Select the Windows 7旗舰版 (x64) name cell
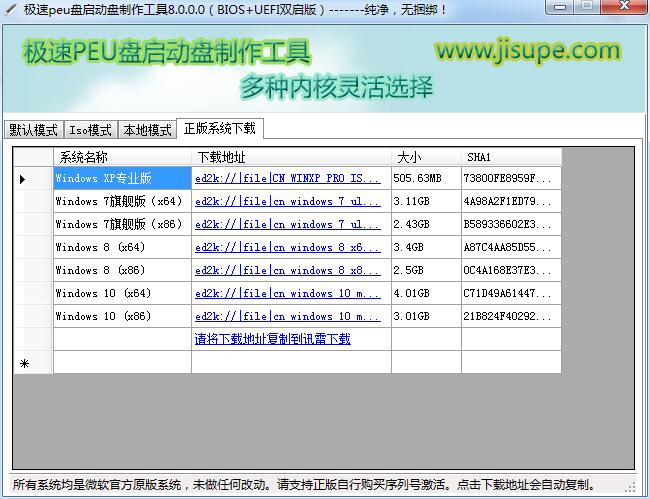Screen dimensions: 650x499 (122, 201)
